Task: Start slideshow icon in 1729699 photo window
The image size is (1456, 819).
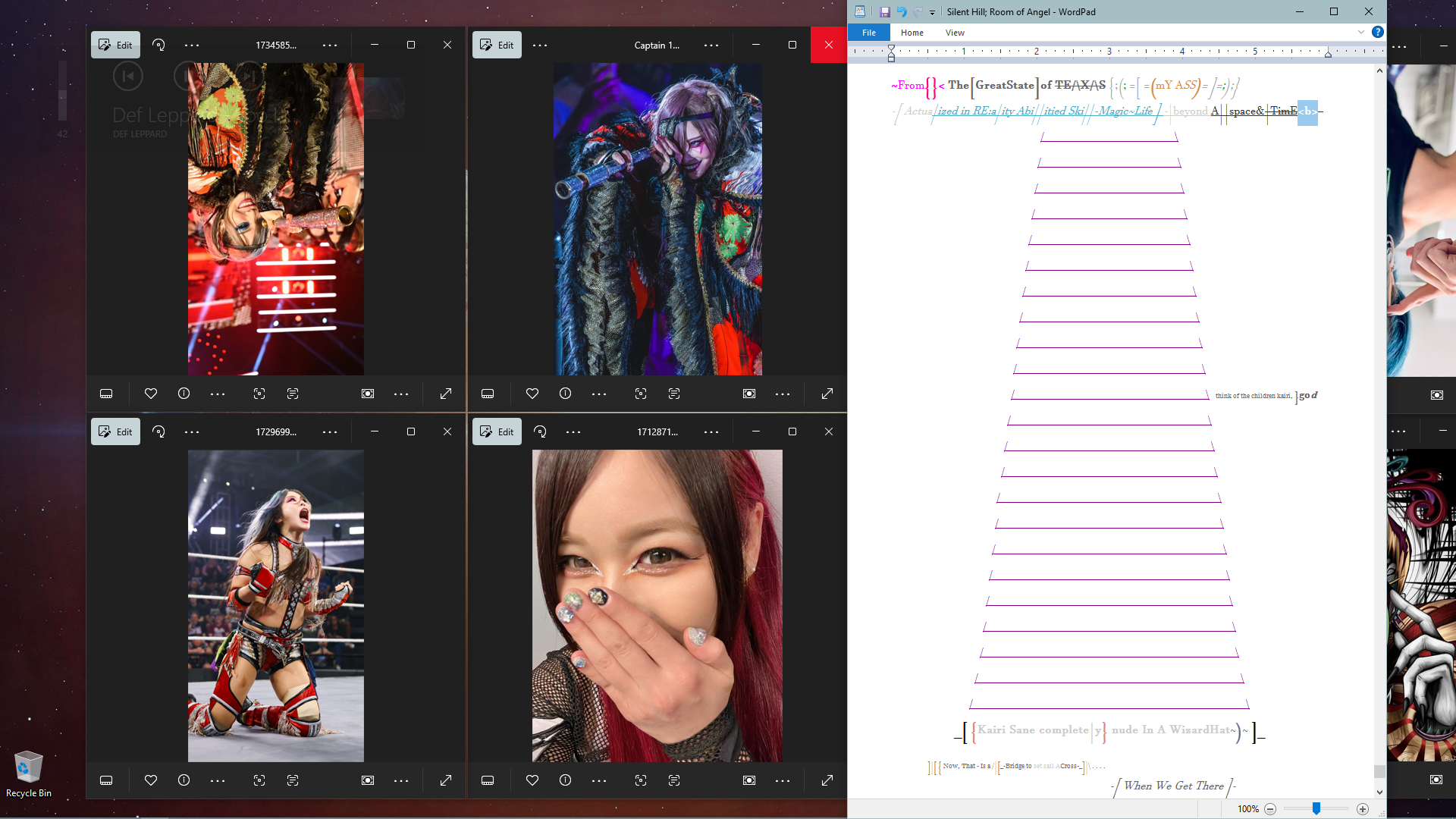Action: click(x=368, y=780)
